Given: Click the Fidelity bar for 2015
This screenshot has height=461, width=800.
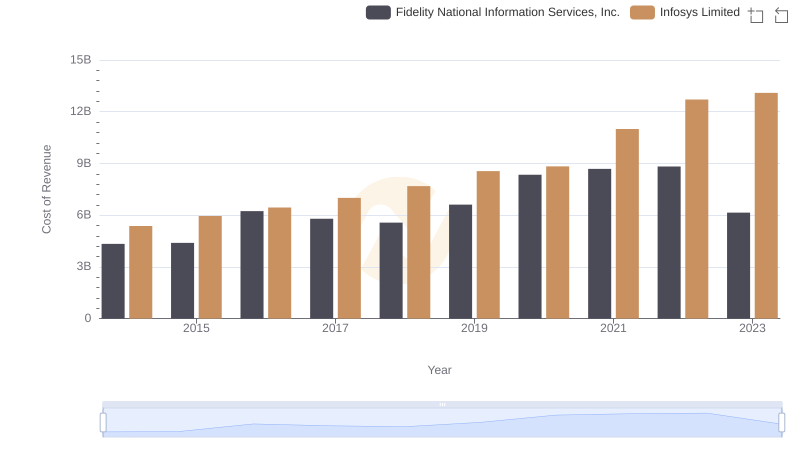Looking at the screenshot, I should click(x=183, y=281).
